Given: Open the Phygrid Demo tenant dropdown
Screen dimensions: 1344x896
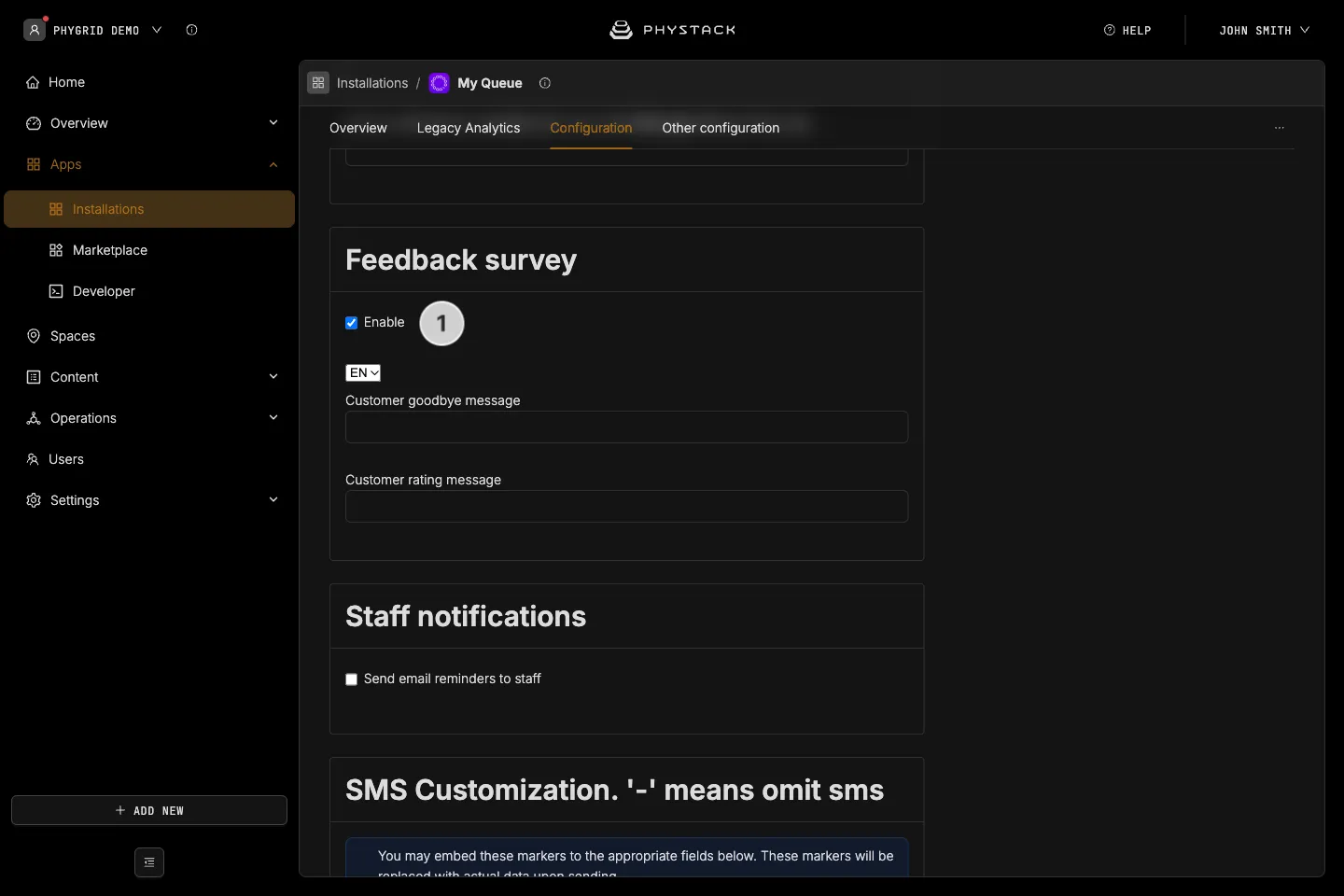Looking at the screenshot, I should [x=93, y=30].
